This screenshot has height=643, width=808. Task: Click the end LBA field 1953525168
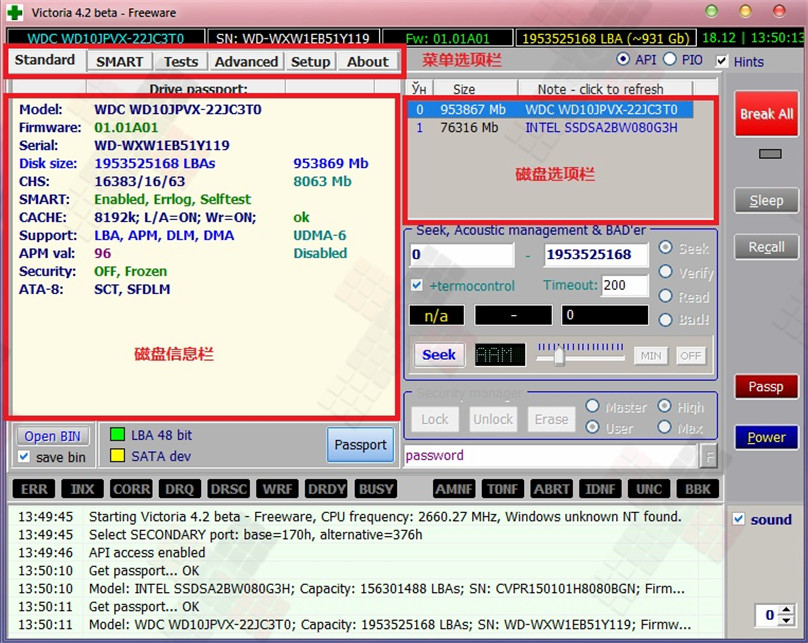point(596,255)
